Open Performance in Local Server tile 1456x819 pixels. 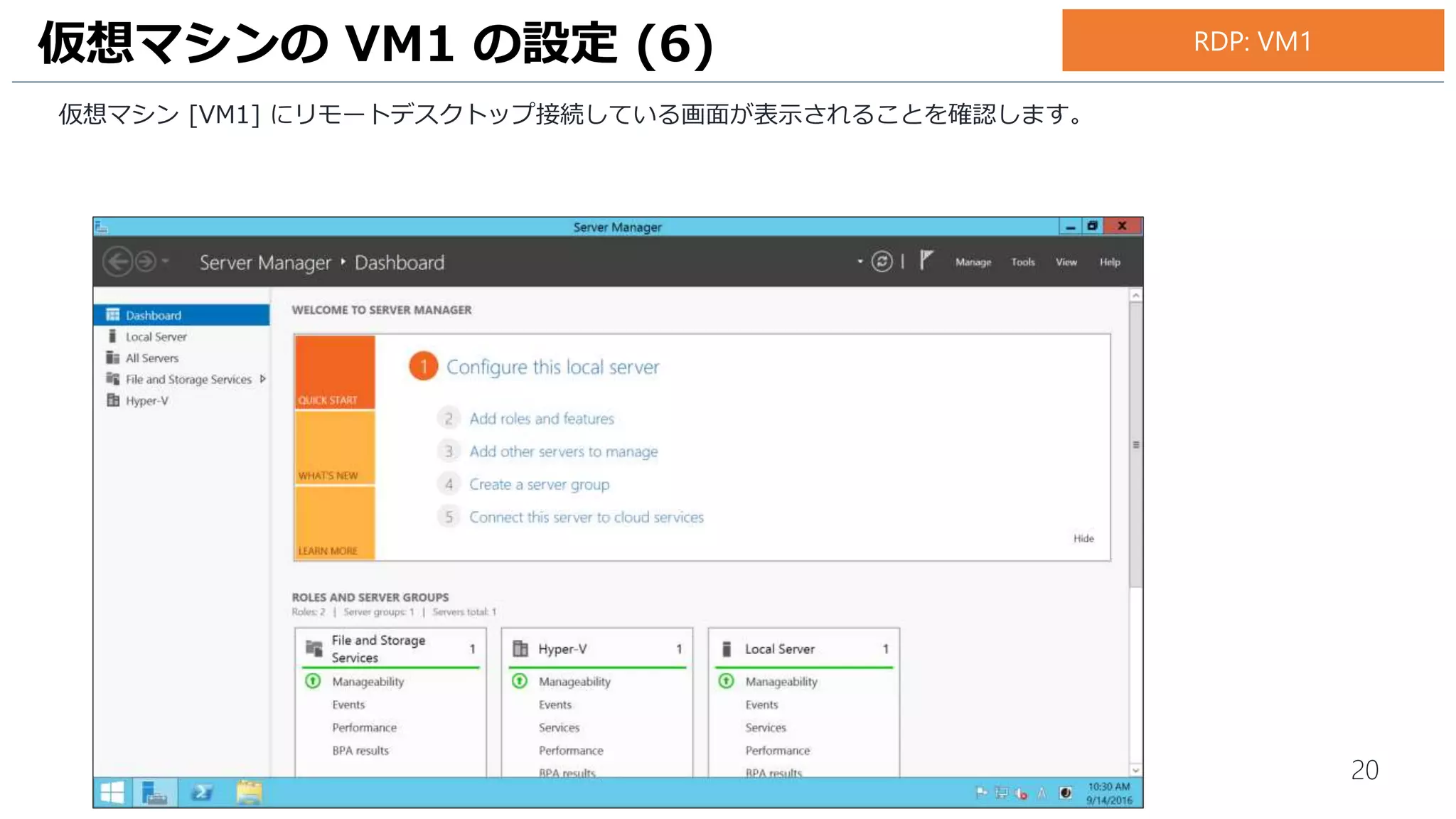point(778,750)
